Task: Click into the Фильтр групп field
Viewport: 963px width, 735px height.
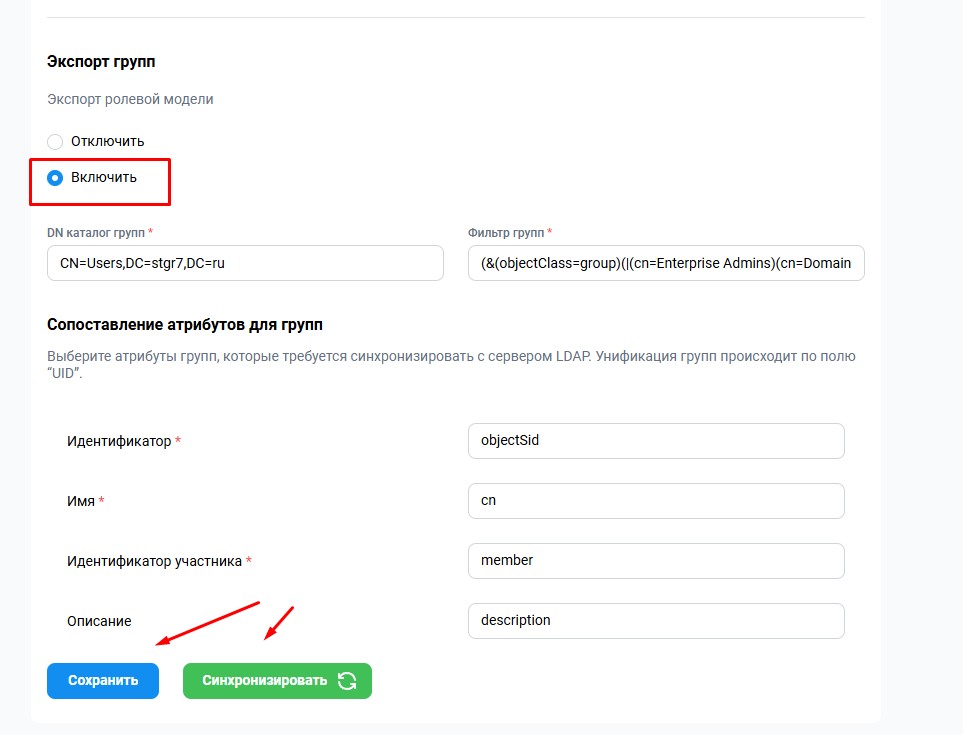Action: 666,263
